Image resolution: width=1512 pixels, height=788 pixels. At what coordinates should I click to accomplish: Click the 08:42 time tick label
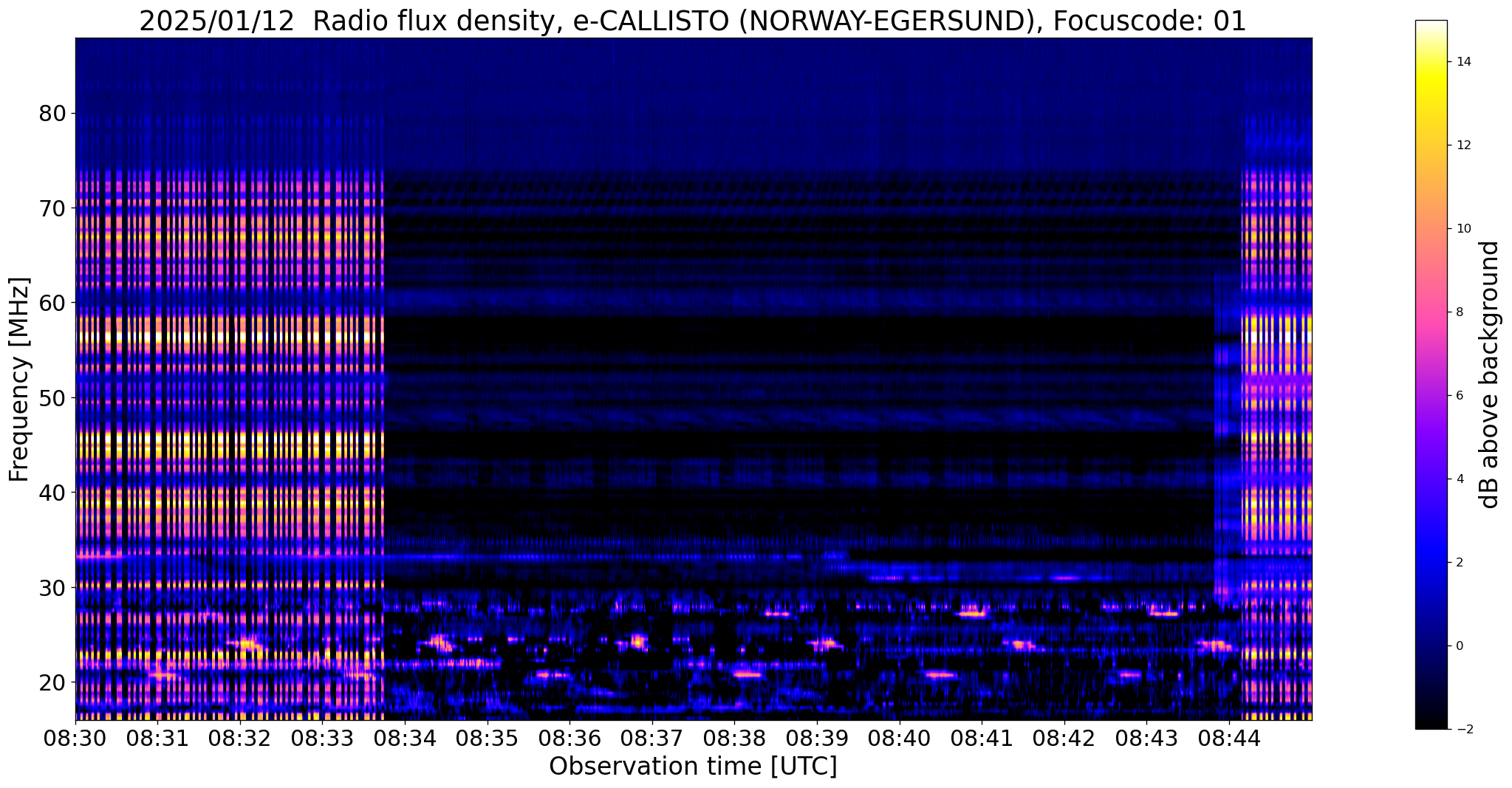coord(1064,738)
